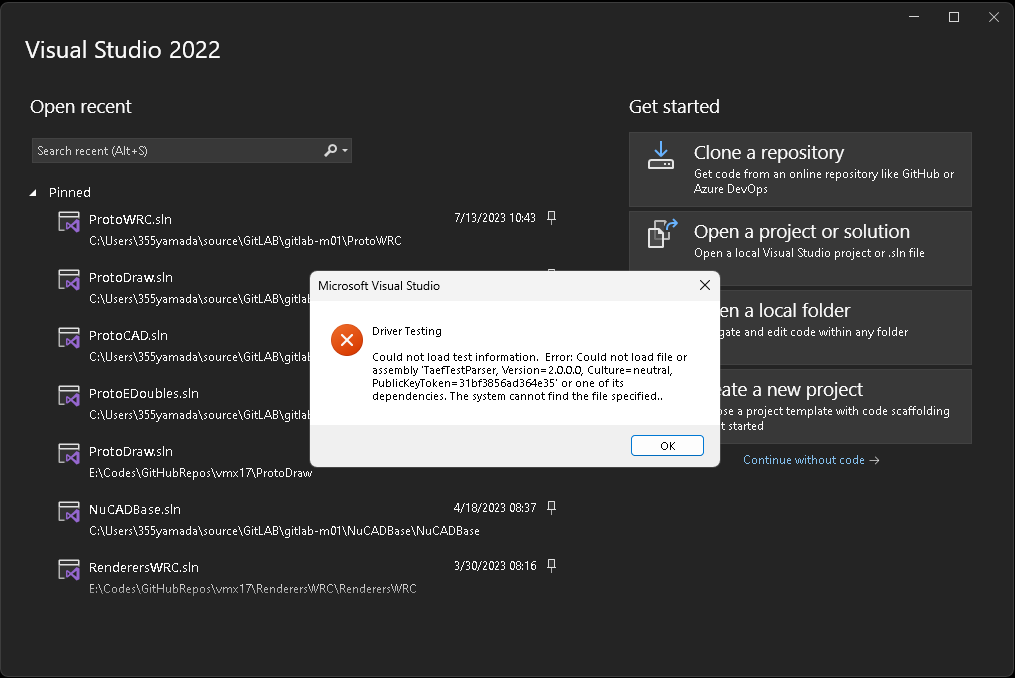Click icon of ProtoDraw.sln in E:\Codes

[x=69, y=453]
